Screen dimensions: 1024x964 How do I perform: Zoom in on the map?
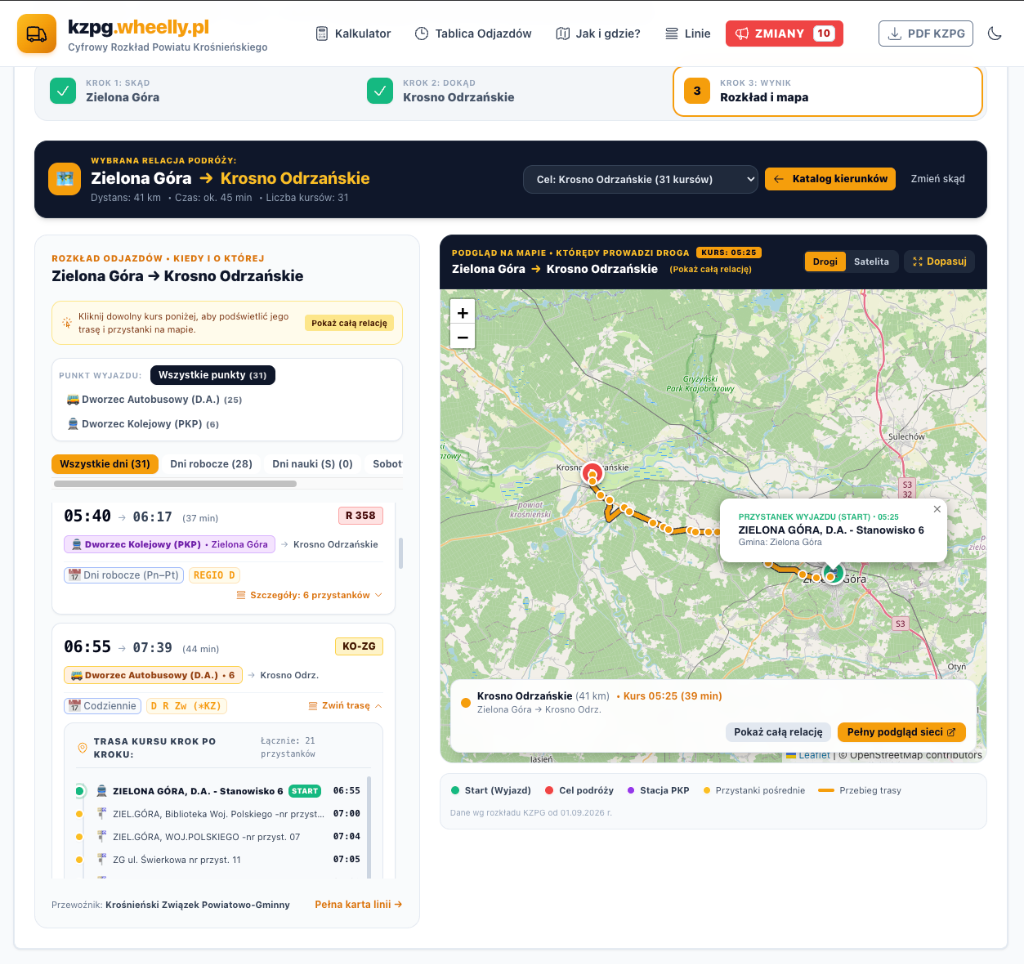pos(462,313)
